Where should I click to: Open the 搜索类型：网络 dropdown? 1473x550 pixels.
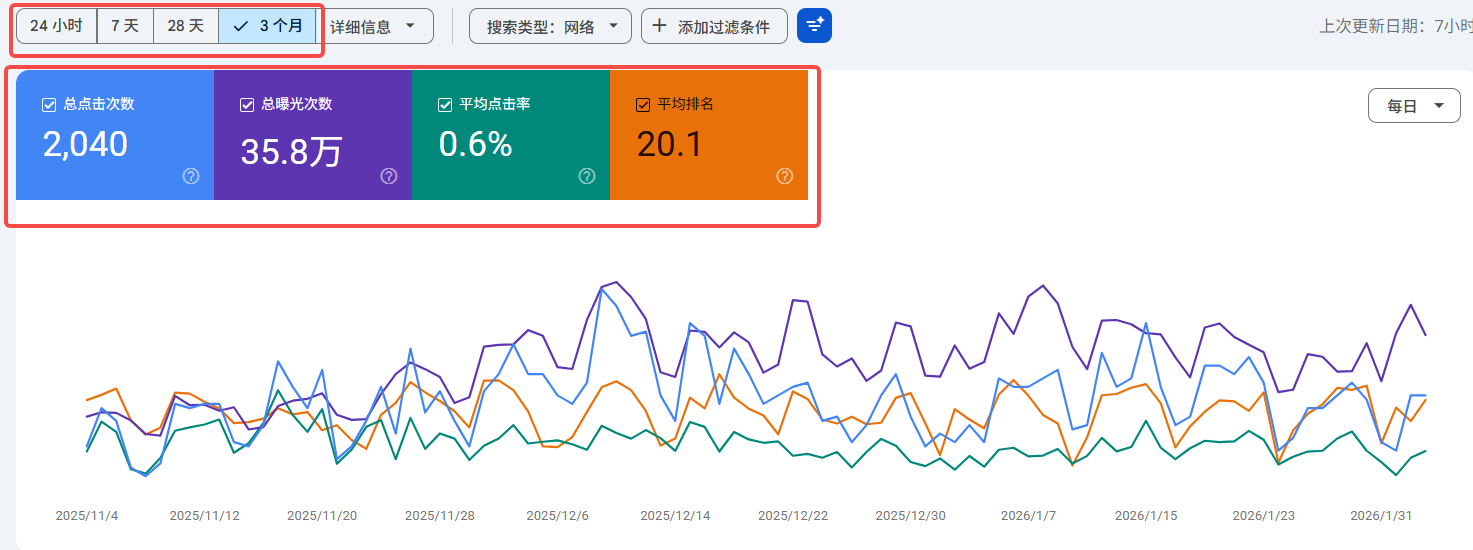[550, 27]
